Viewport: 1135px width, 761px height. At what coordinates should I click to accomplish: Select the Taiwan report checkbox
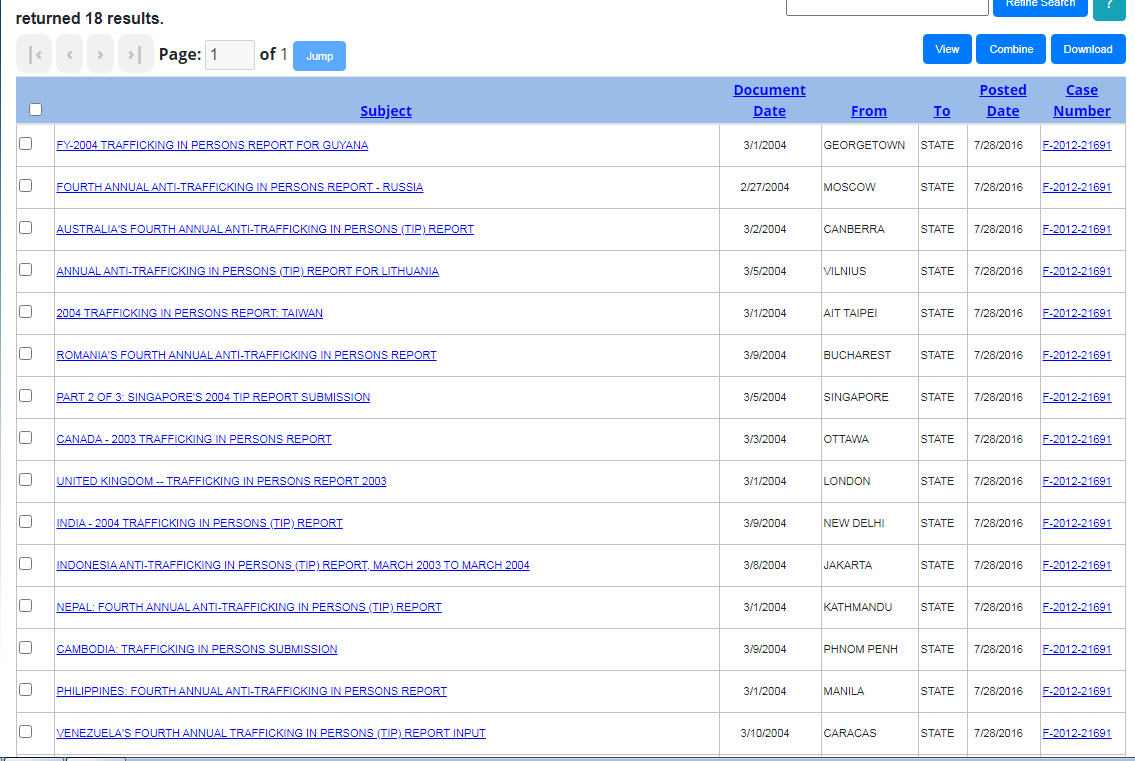tap(26, 311)
